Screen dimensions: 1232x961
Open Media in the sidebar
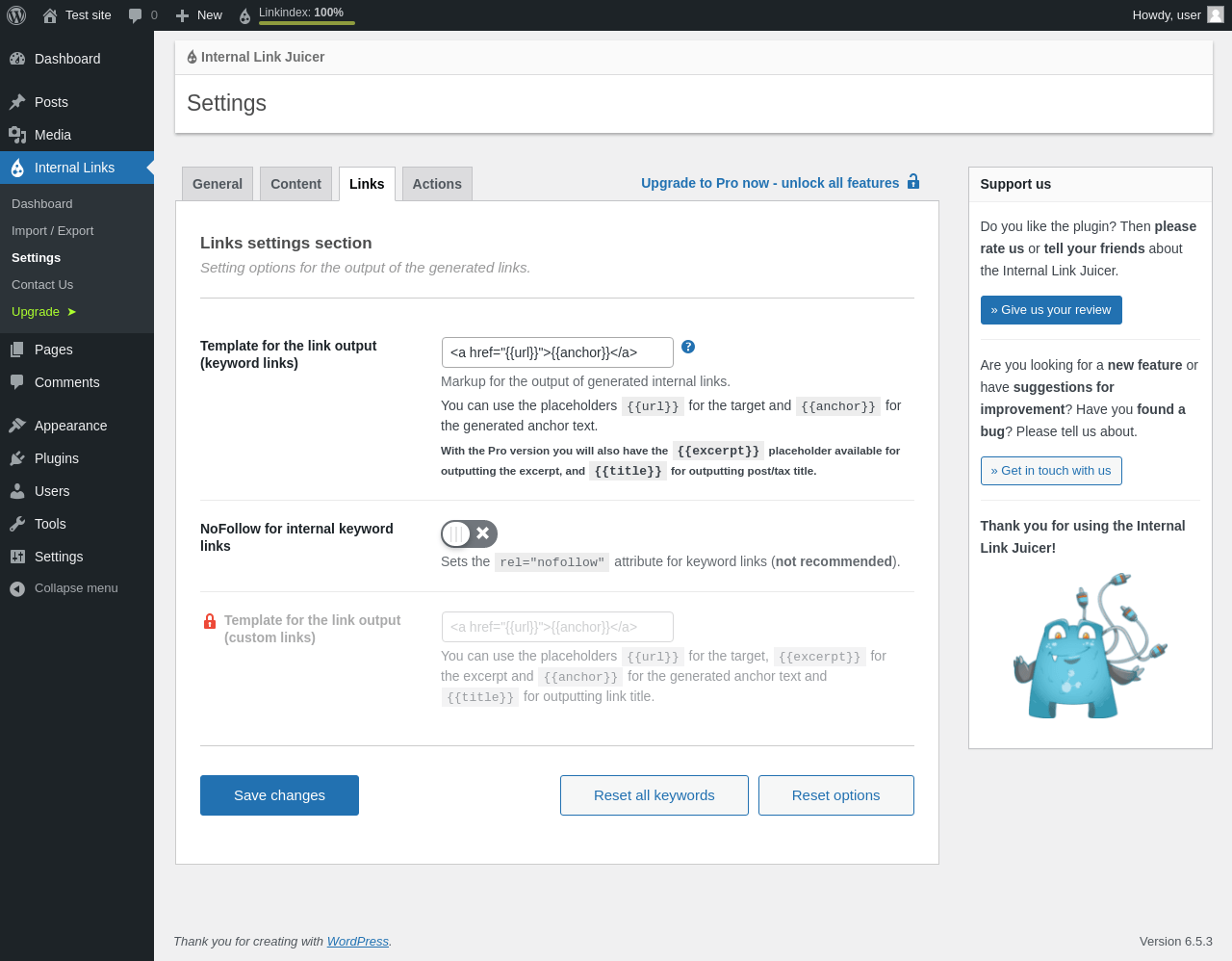point(77,135)
